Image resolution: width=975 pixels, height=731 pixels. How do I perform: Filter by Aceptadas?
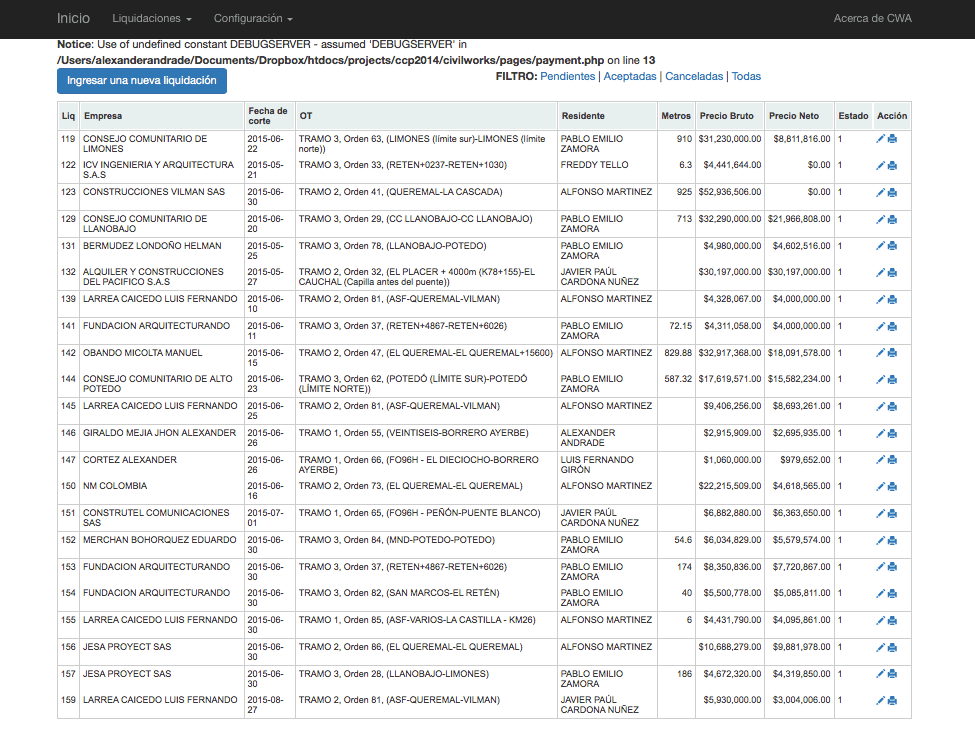(x=630, y=76)
